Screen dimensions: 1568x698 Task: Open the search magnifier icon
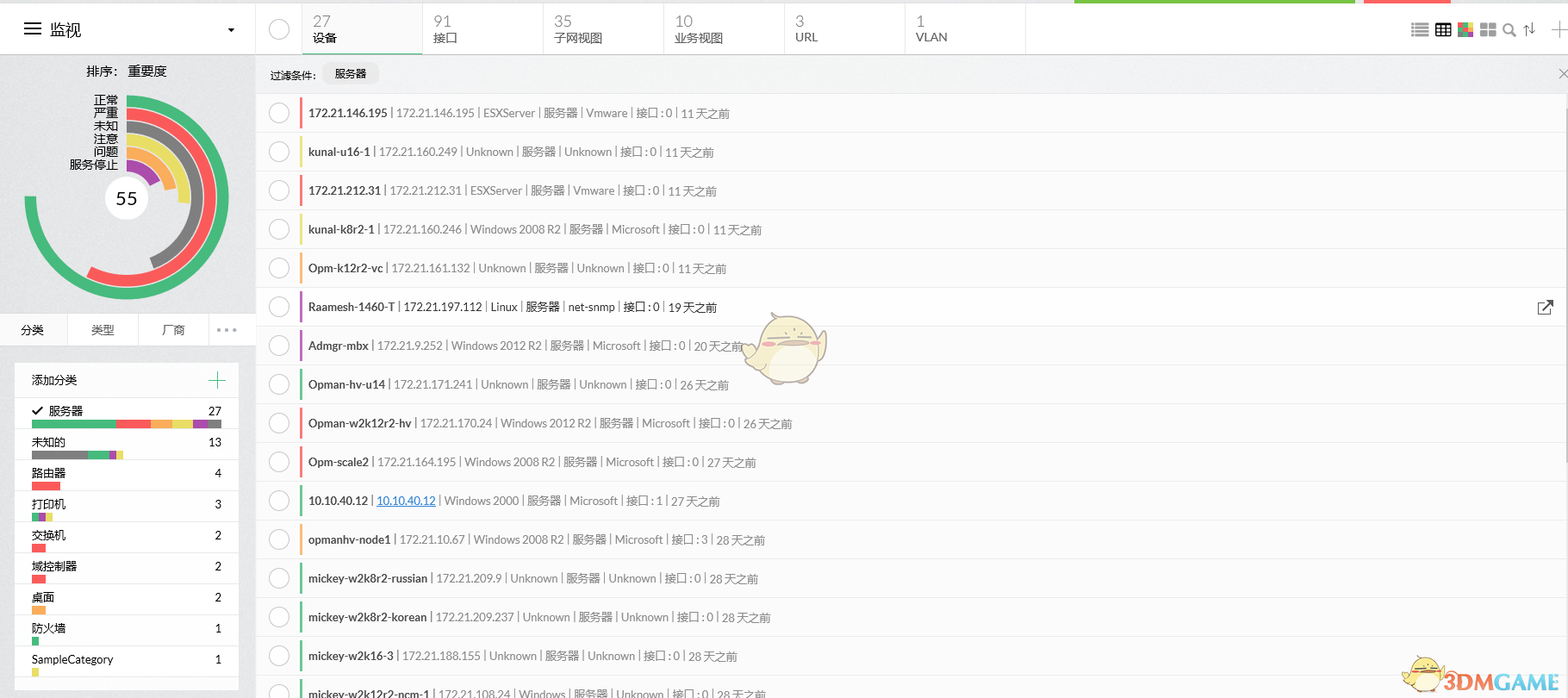tap(1509, 30)
